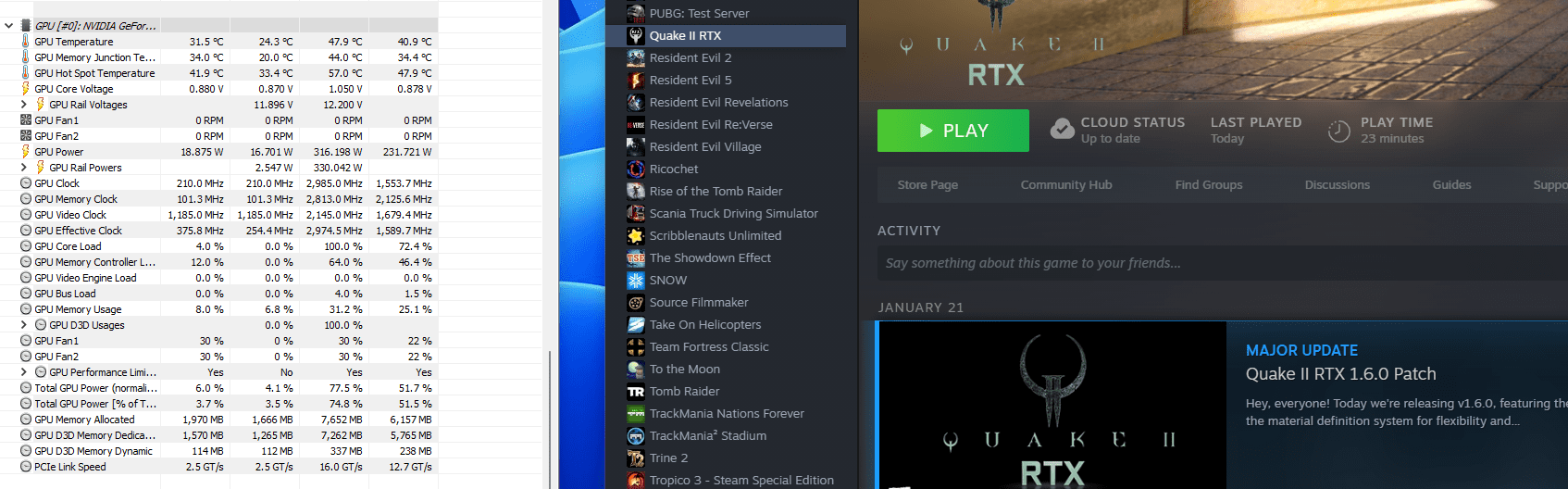Open the Quake II RTX 1.6.0 Patch article
Screen dimensions: 1568x489
point(1340,374)
